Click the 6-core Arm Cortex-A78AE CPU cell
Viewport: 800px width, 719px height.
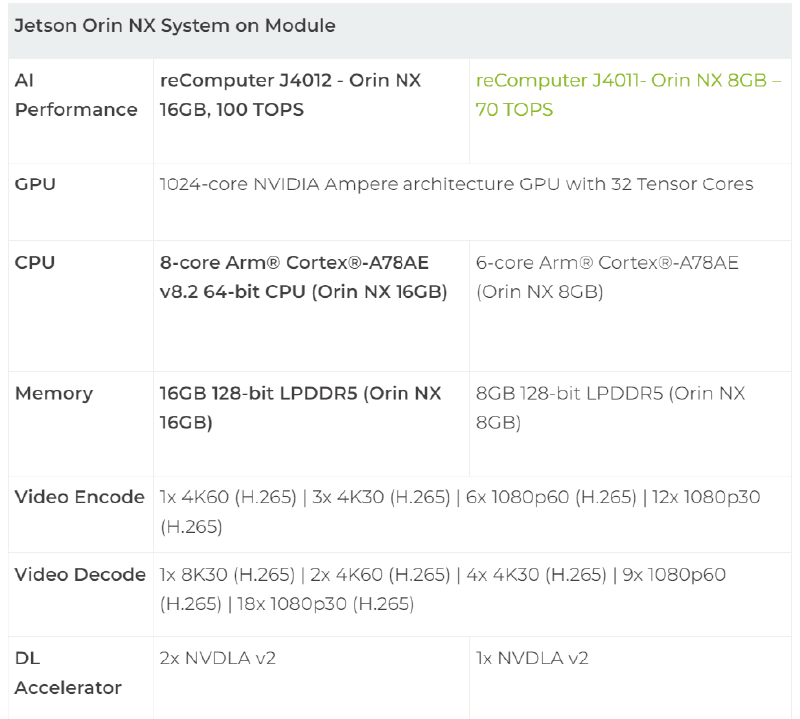click(x=607, y=277)
